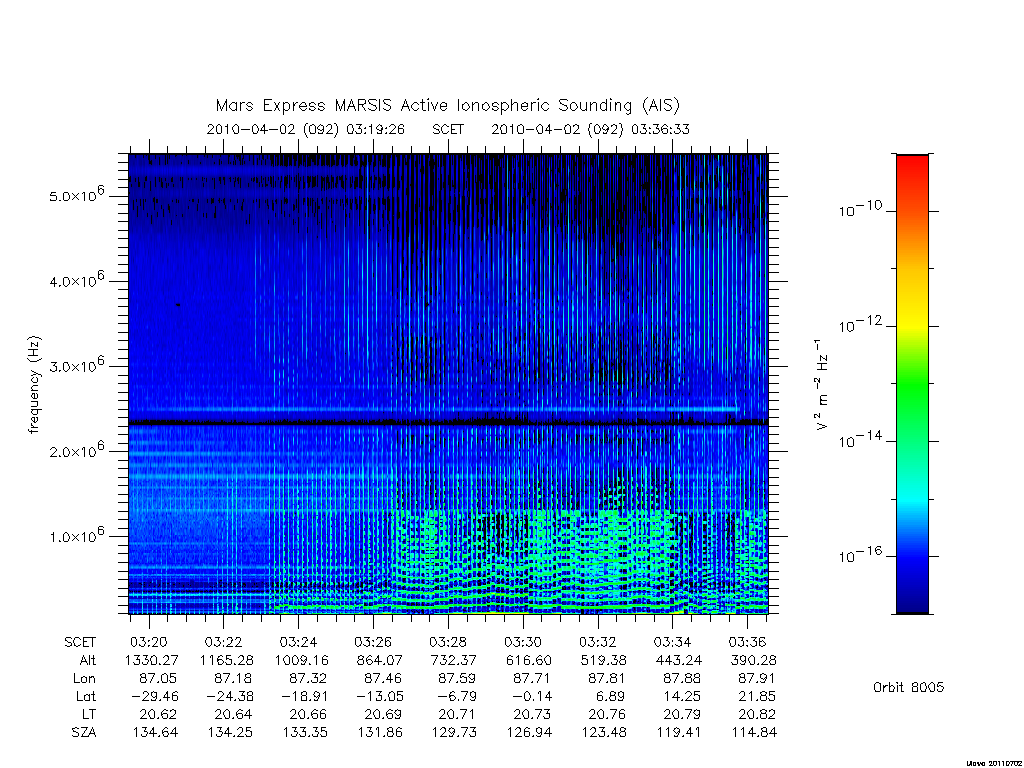Click the altitude value '519.38'
The height and width of the screenshot is (768, 1024).
[x=603, y=660]
